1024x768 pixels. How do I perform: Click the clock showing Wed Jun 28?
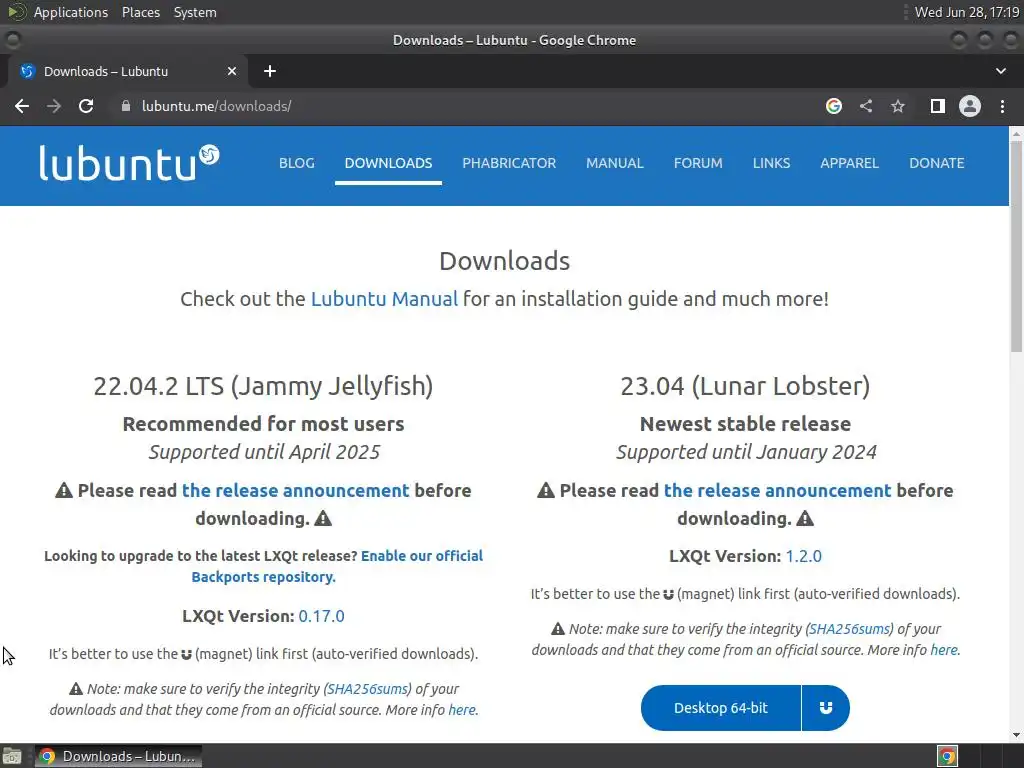(967, 12)
